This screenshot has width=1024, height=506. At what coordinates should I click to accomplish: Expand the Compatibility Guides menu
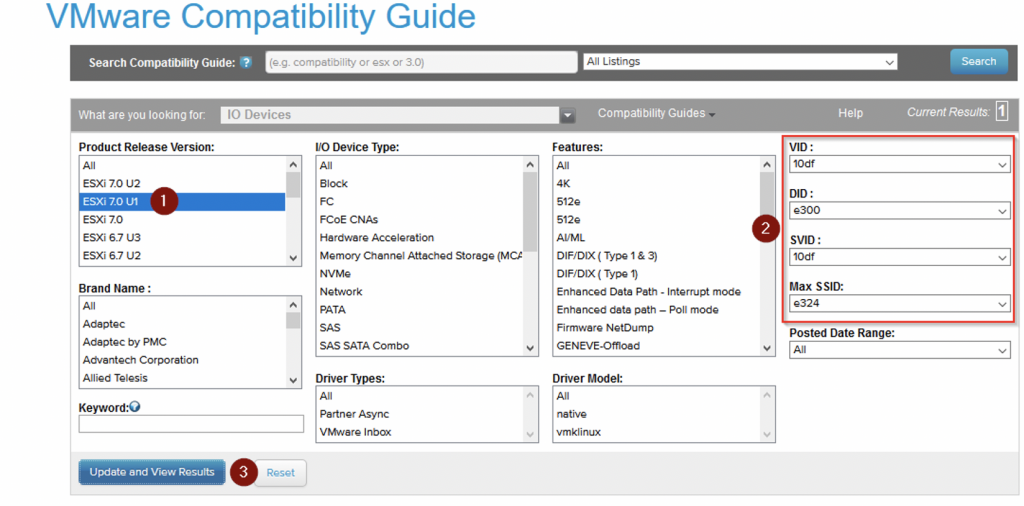656,114
